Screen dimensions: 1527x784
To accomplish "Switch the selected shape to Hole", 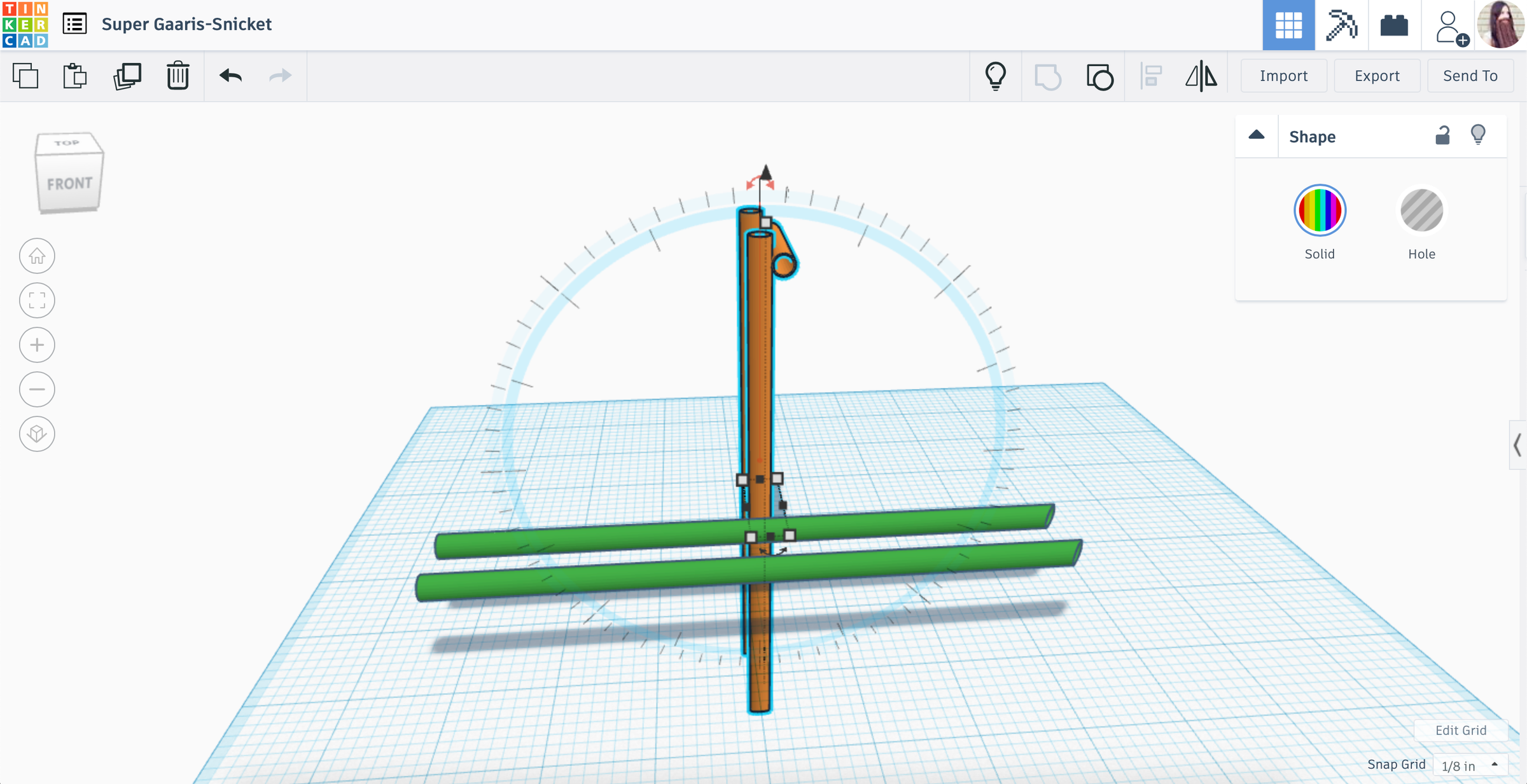I will click(x=1421, y=210).
